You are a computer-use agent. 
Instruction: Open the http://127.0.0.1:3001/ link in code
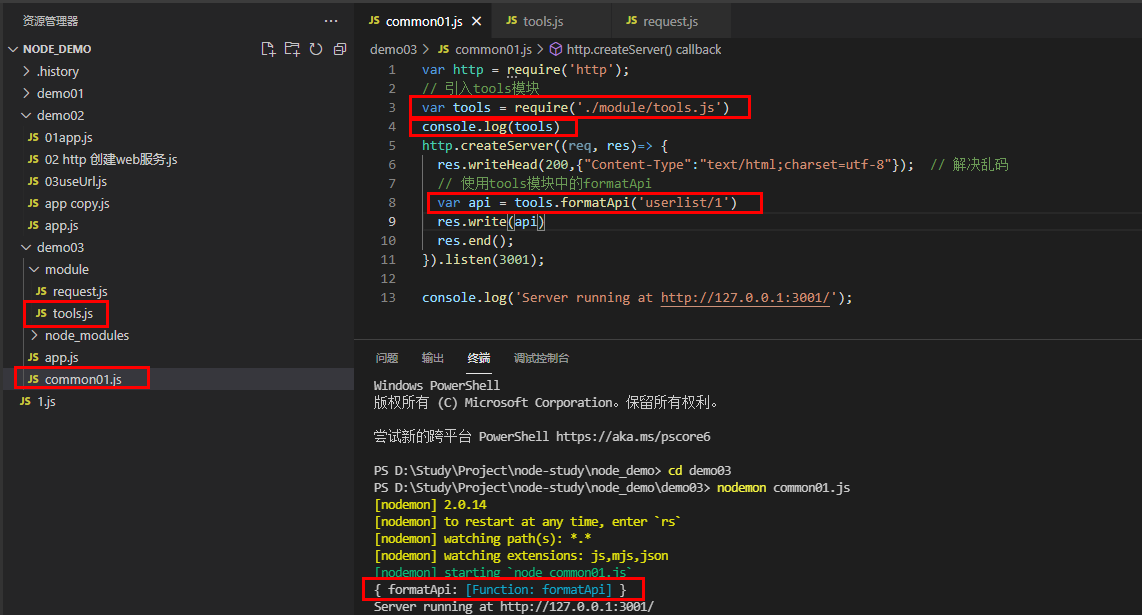coord(745,297)
